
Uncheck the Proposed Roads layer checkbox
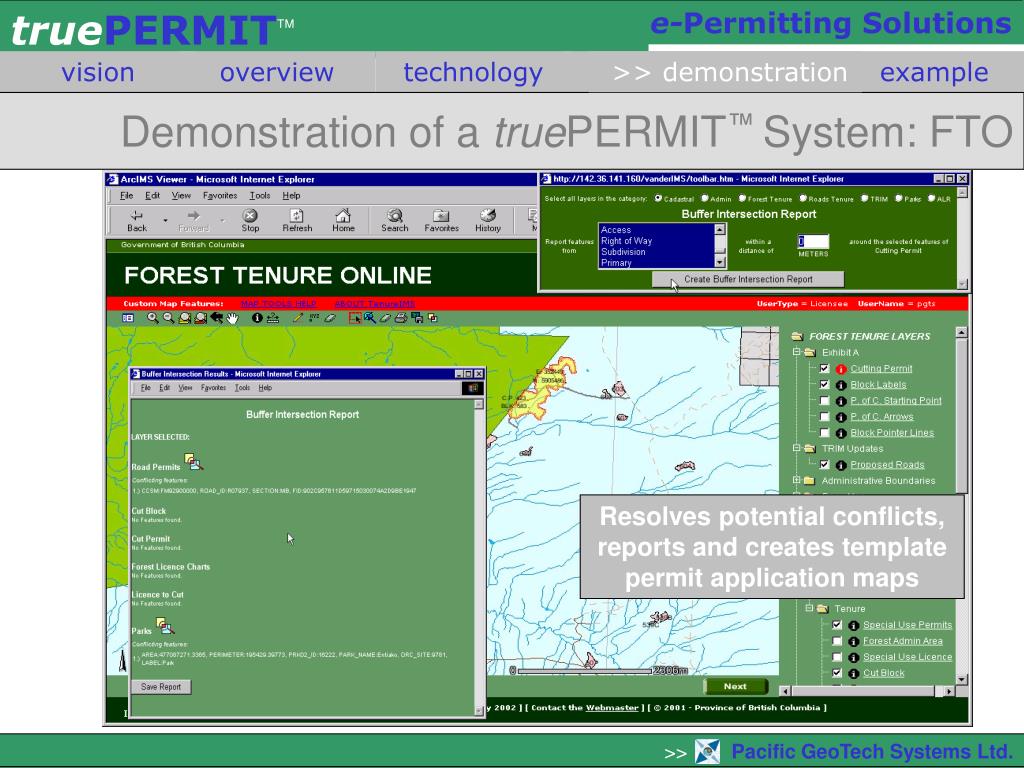pos(824,464)
